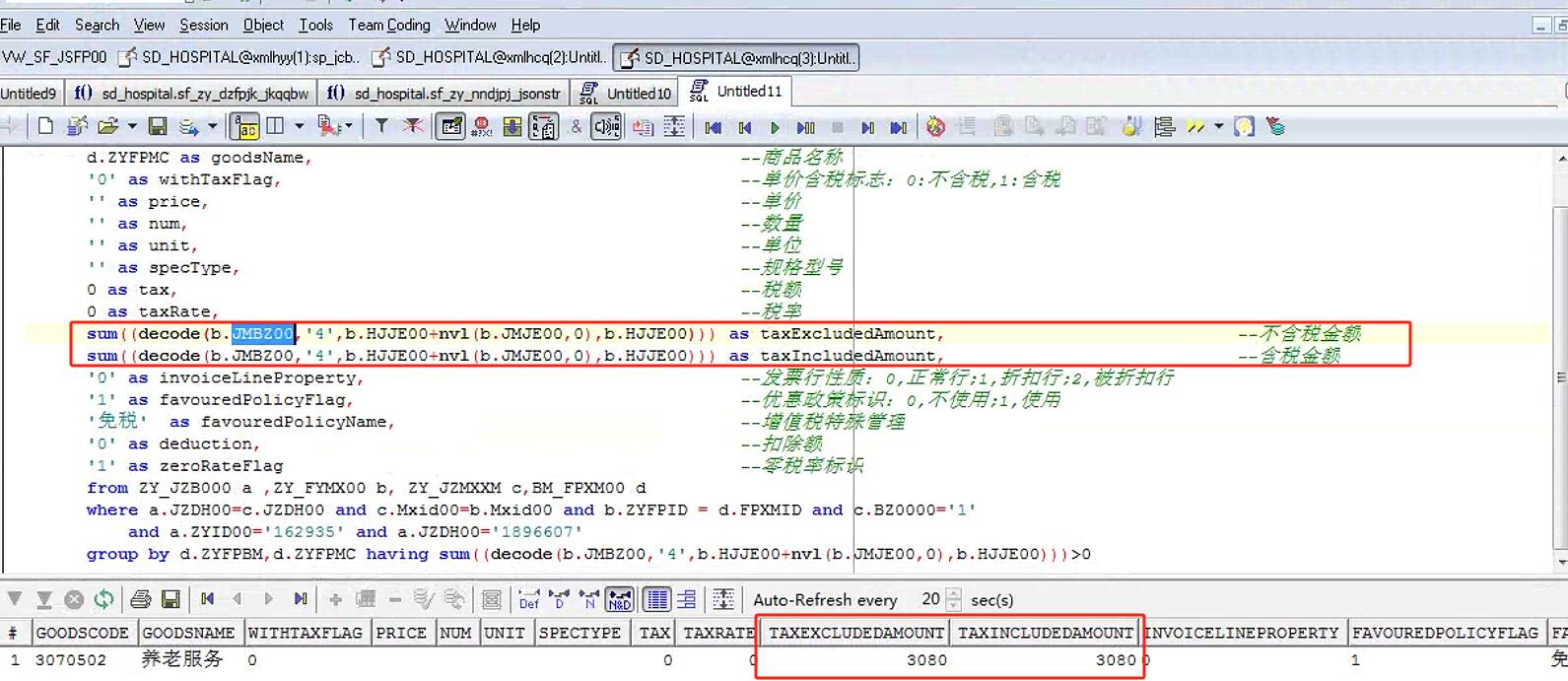This screenshot has height=681, width=1568.
Task: Click the TAXEXCLUDEDAMOUNT column header
Action: tap(855, 633)
